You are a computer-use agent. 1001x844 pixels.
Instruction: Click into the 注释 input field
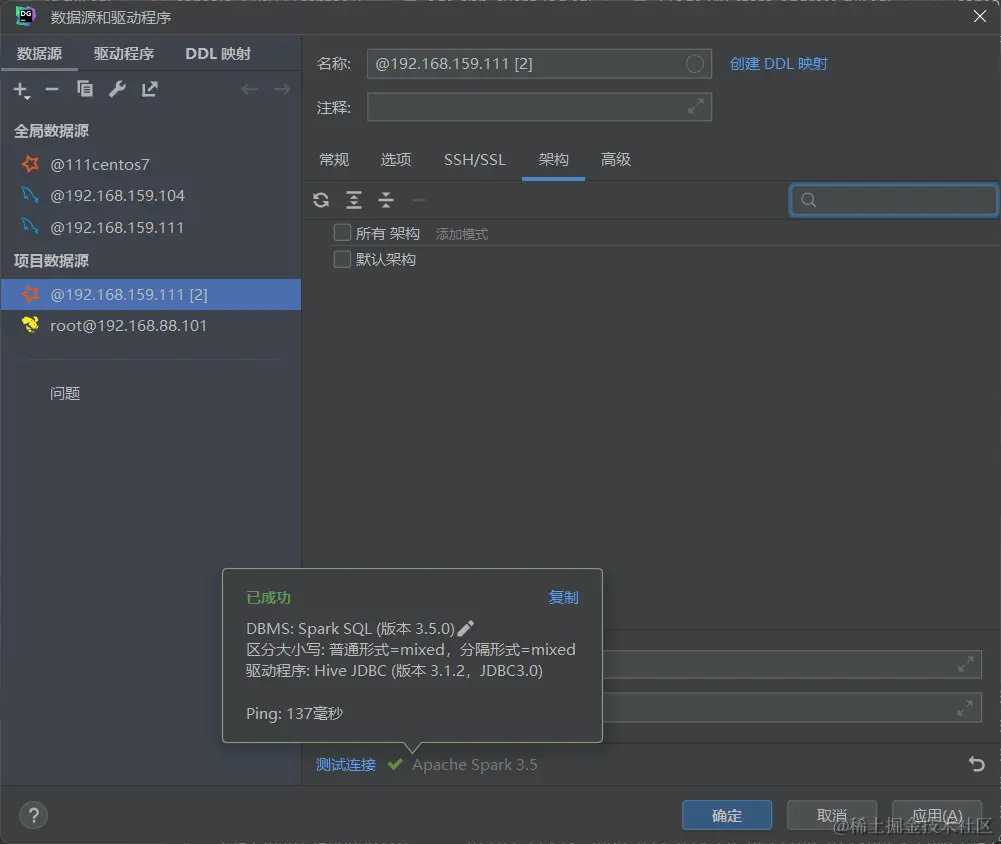coord(539,107)
